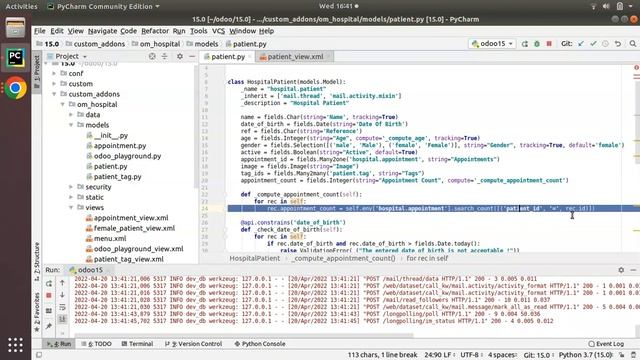Collapse the om_hospital folder
Viewport: 640px width, 360px height.
tap(62, 104)
